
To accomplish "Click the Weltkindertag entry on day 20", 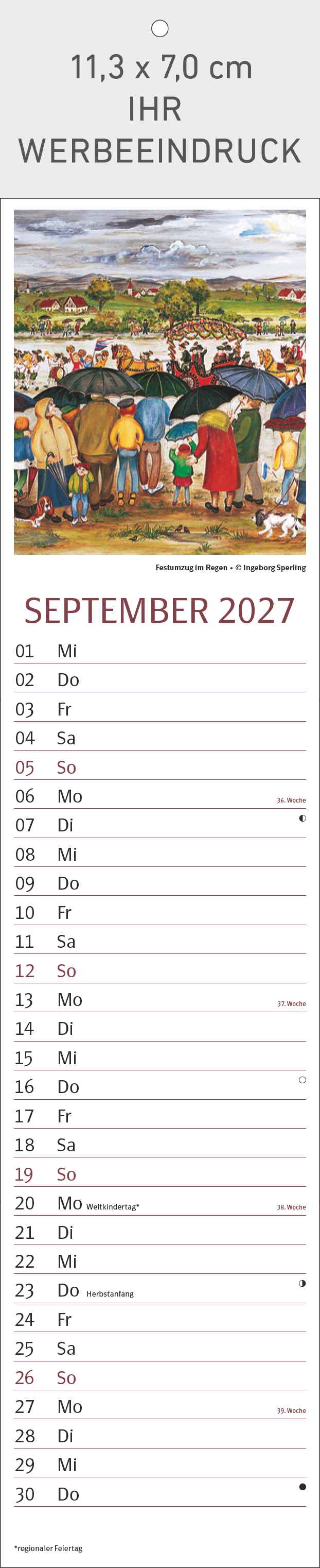I will click(113, 1206).
